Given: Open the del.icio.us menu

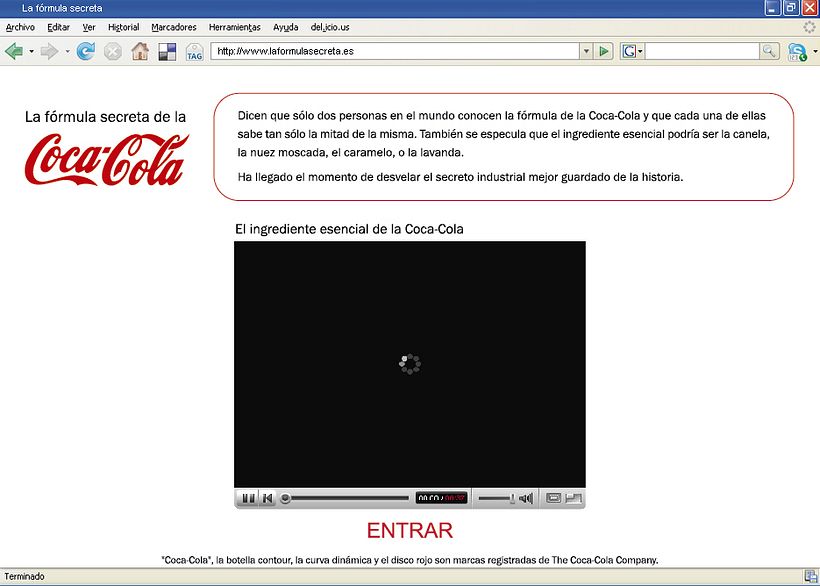Looking at the screenshot, I should (329, 27).
